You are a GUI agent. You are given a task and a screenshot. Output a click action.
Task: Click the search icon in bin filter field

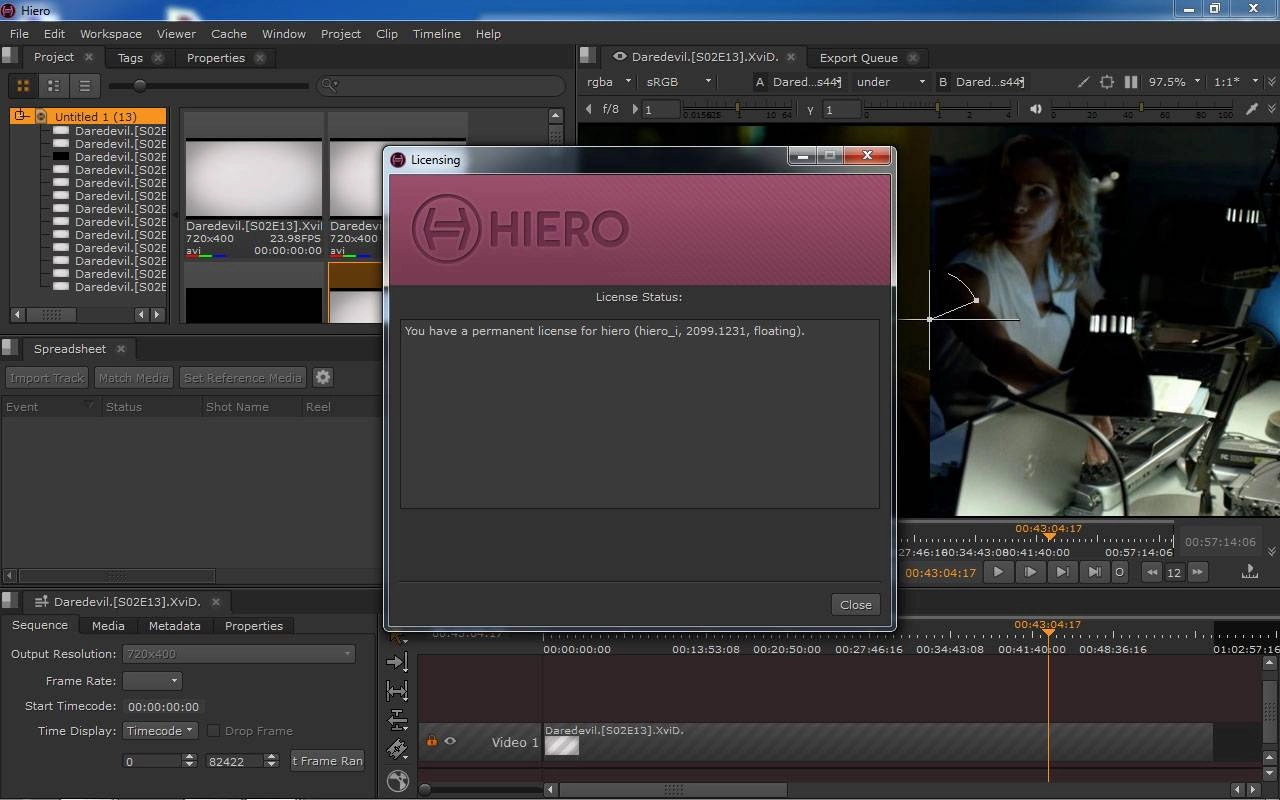(331, 86)
